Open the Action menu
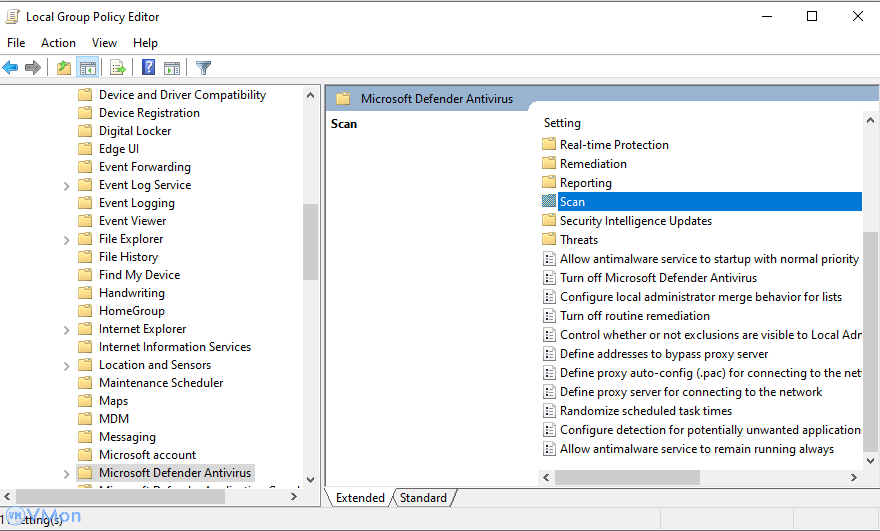Viewport: 880px width, 531px height. tap(58, 43)
